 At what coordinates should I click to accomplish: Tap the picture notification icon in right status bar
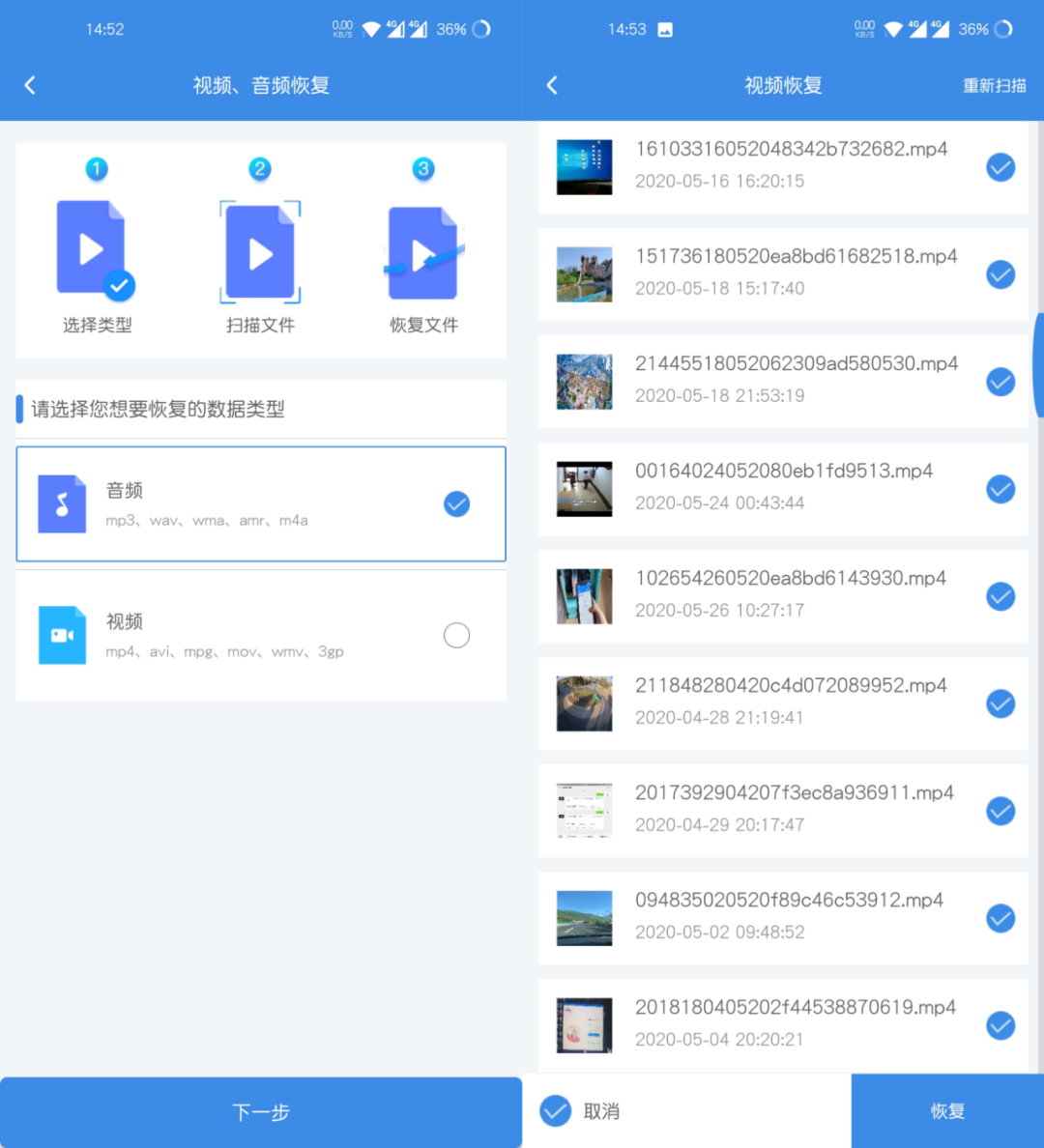click(664, 29)
